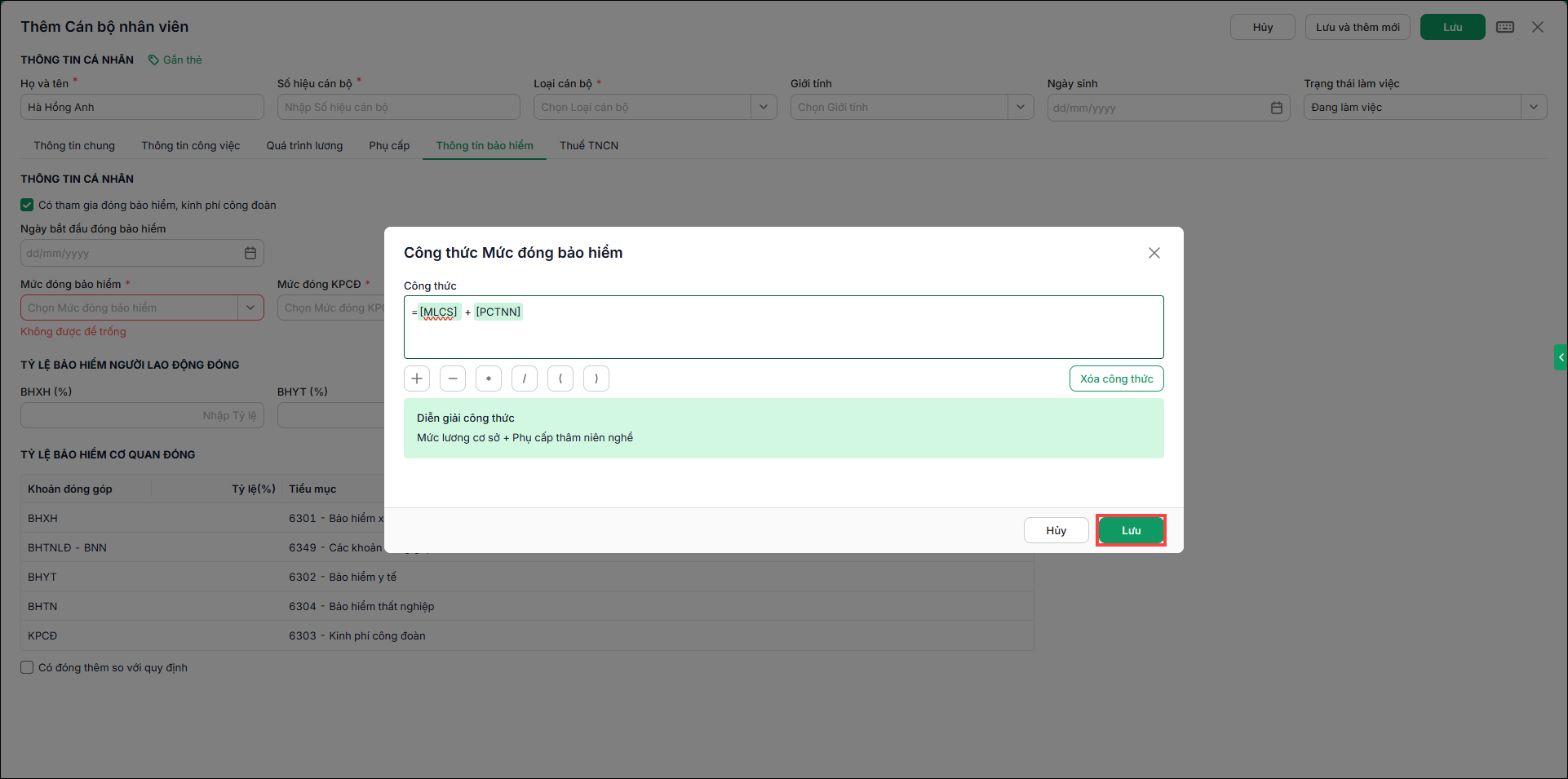Click the Tiểu mục column header
The width and height of the screenshot is (1568, 779).
312,489
